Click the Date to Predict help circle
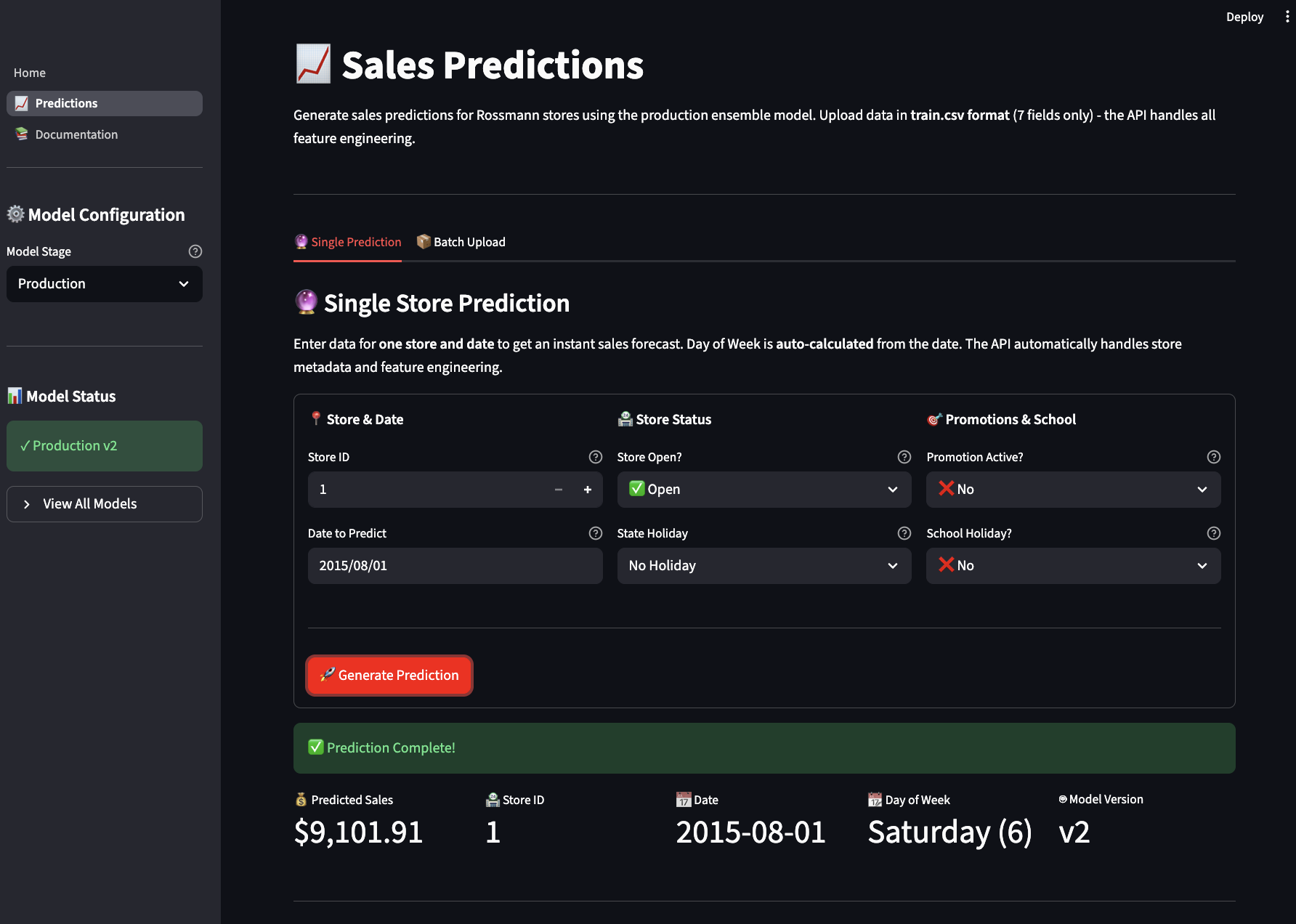Image resolution: width=1296 pixels, height=924 pixels. pyautogui.click(x=595, y=533)
